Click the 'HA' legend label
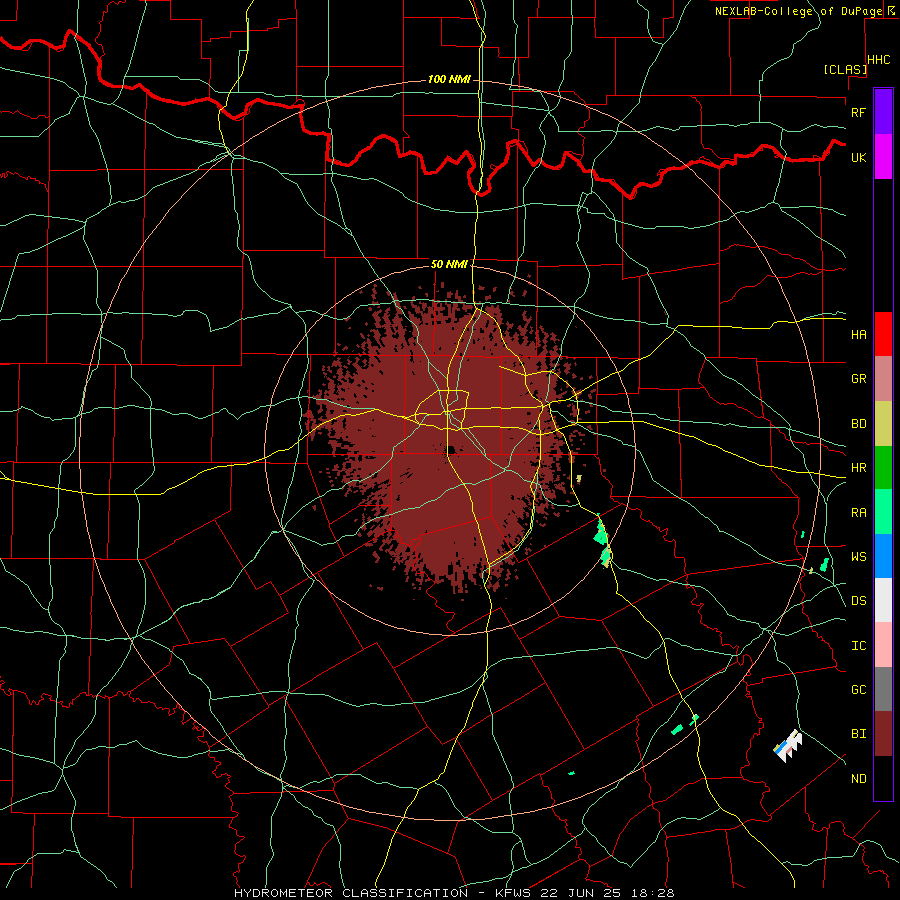The image size is (900, 900). [858, 334]
